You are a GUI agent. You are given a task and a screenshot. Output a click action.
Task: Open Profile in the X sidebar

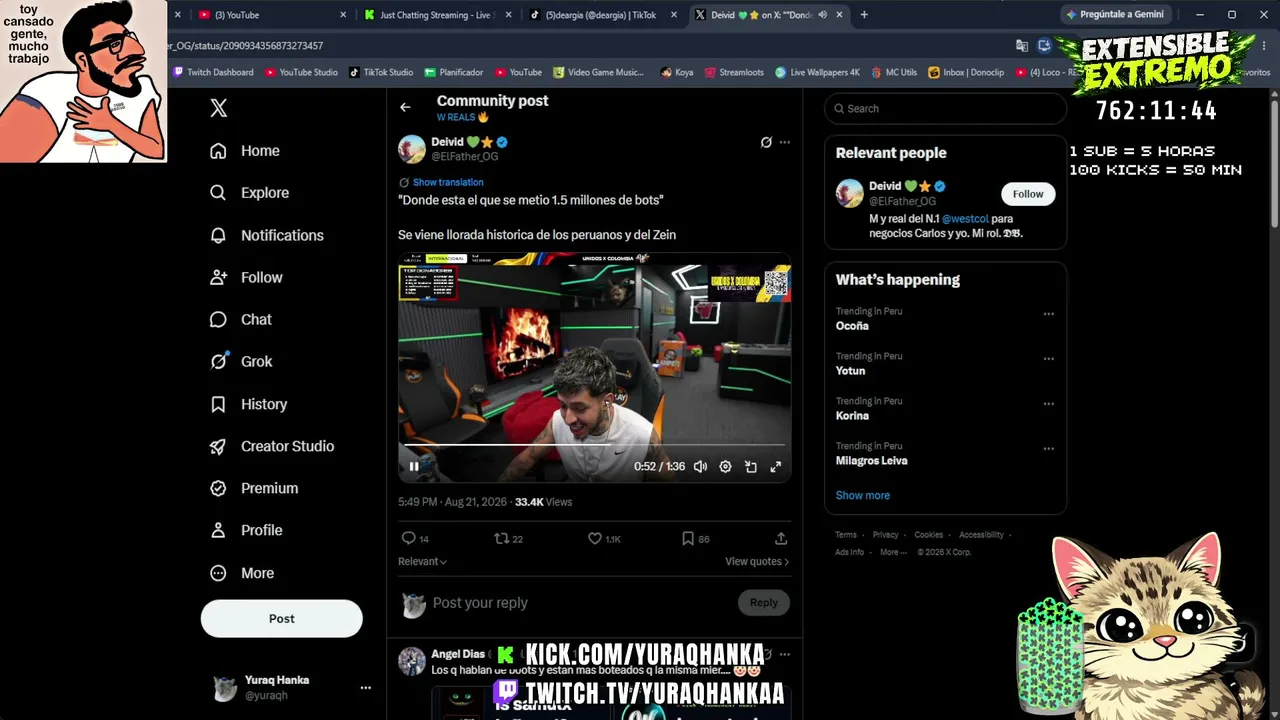(x=246, y=530)
